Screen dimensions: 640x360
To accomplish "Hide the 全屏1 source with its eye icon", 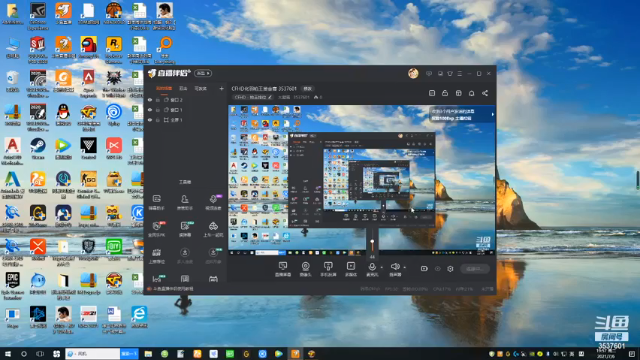I will coord(150,120).
